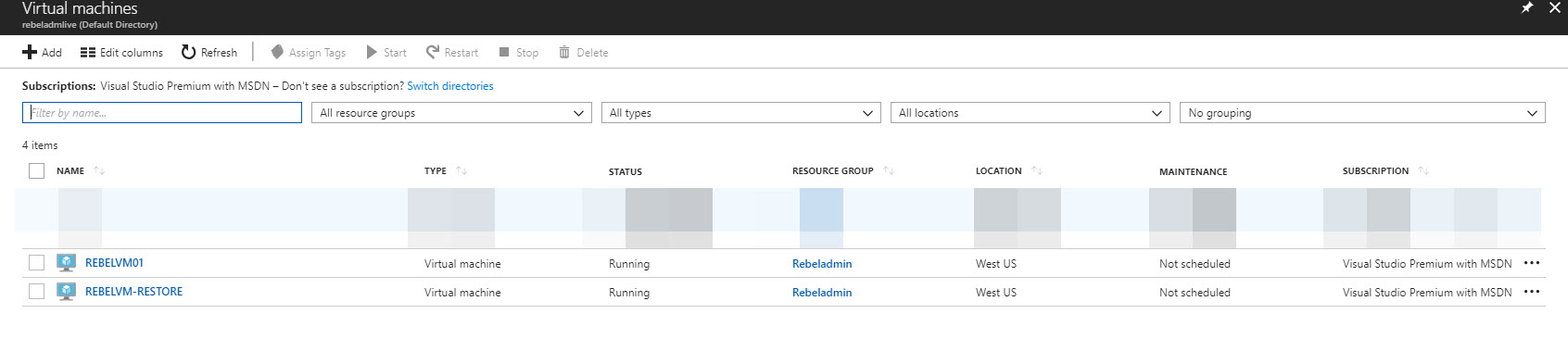
Task: Check the REBELVM01 row checkbox
Action: coord(36,263)
